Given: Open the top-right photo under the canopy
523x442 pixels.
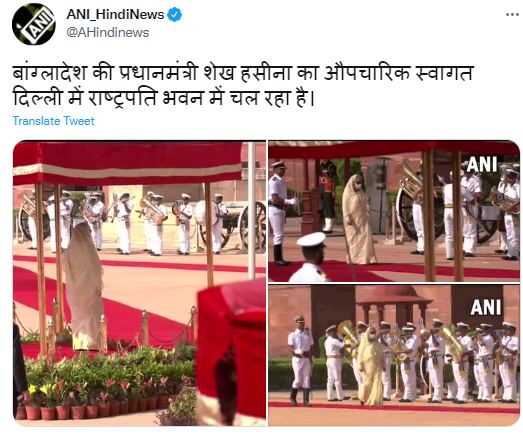Looking at the screenshot, I should click(x=394, y=211).
